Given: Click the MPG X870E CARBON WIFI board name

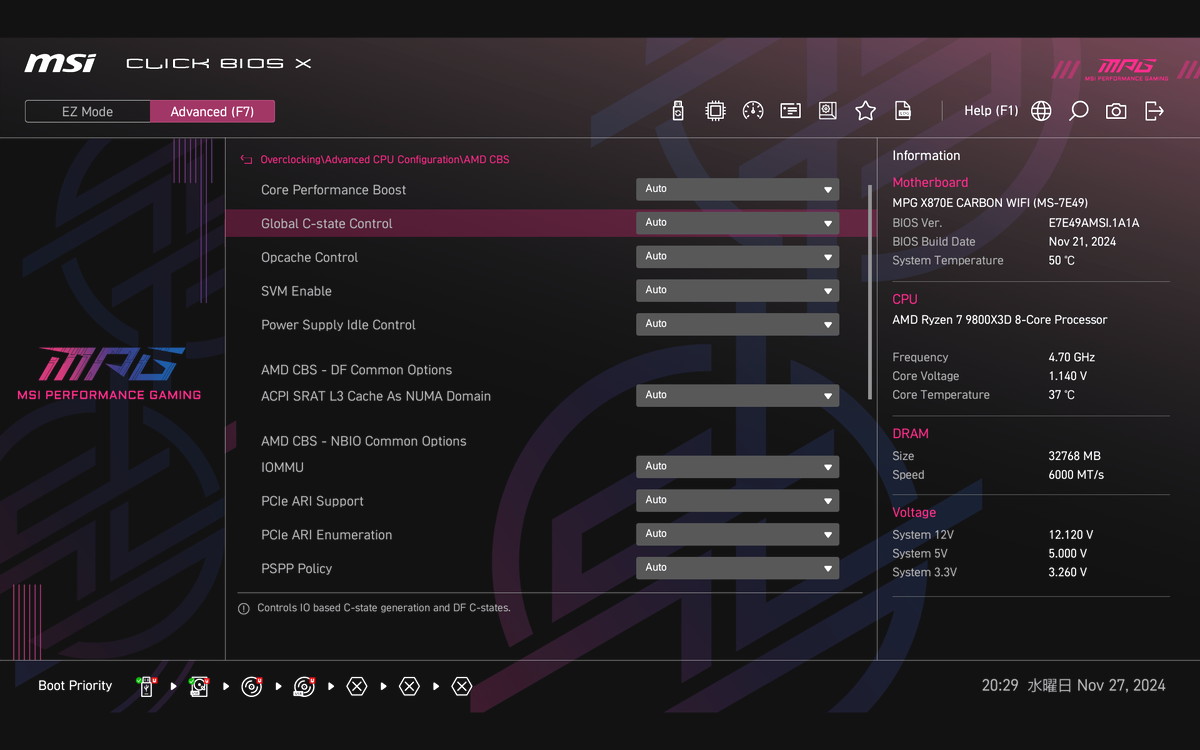Looking at the screenshot, I should coord(990,203).
